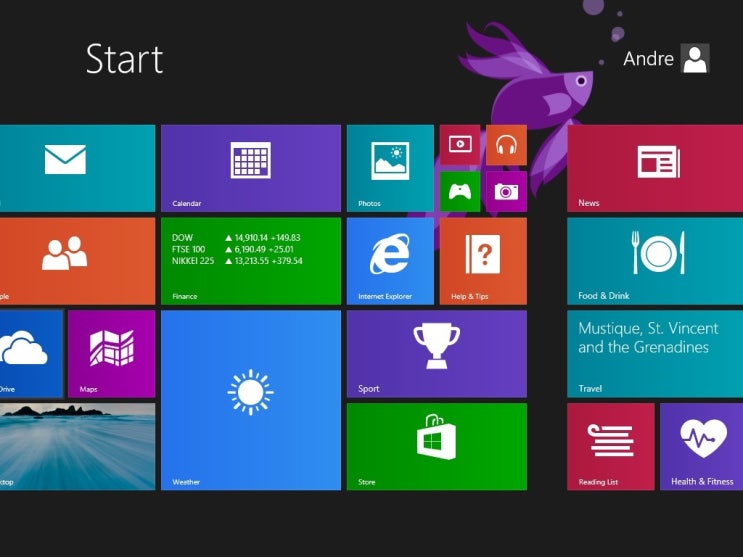Open the Travel tile about Mustique
The height and width of the screenshot is (557, 743).
click(x=655, y=354)
